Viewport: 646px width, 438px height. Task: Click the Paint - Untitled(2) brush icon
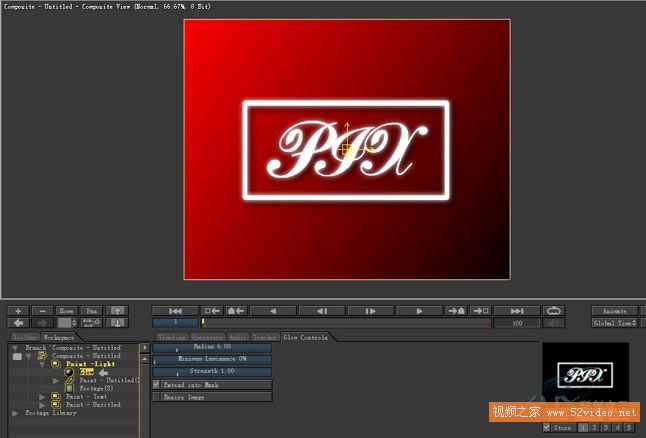(69, 381)
